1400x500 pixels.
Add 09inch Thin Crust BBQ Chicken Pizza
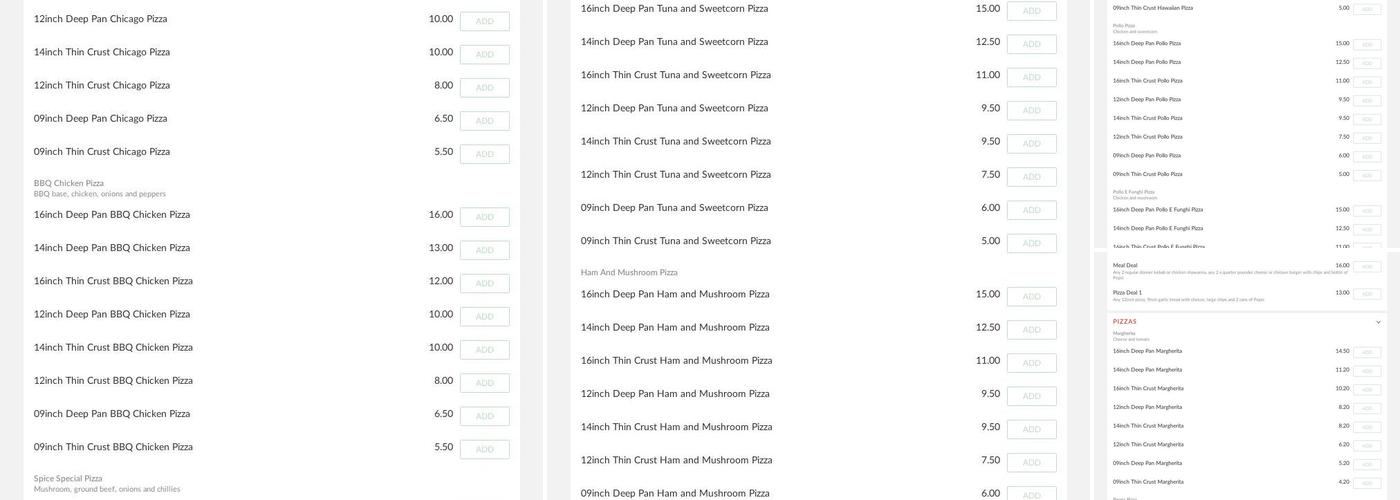click(484, 450)
